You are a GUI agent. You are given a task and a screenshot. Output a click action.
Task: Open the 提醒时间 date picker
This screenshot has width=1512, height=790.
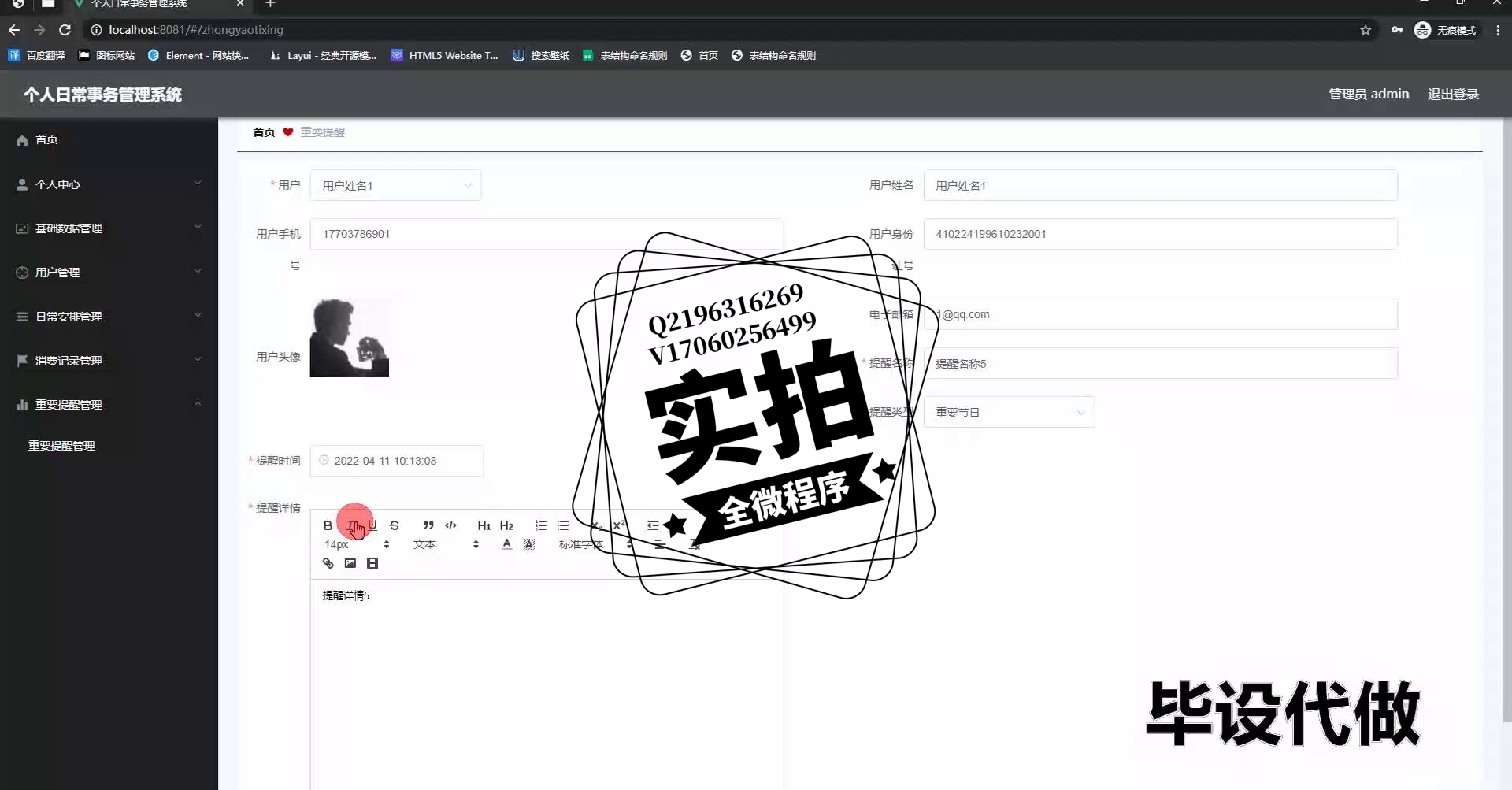click(x=396, y=461)
